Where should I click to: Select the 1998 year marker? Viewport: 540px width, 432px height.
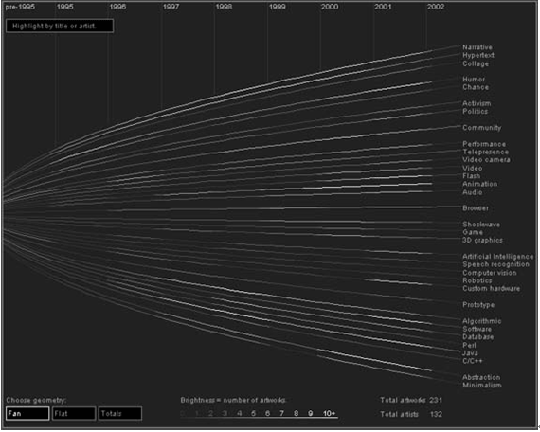point(224,7)
